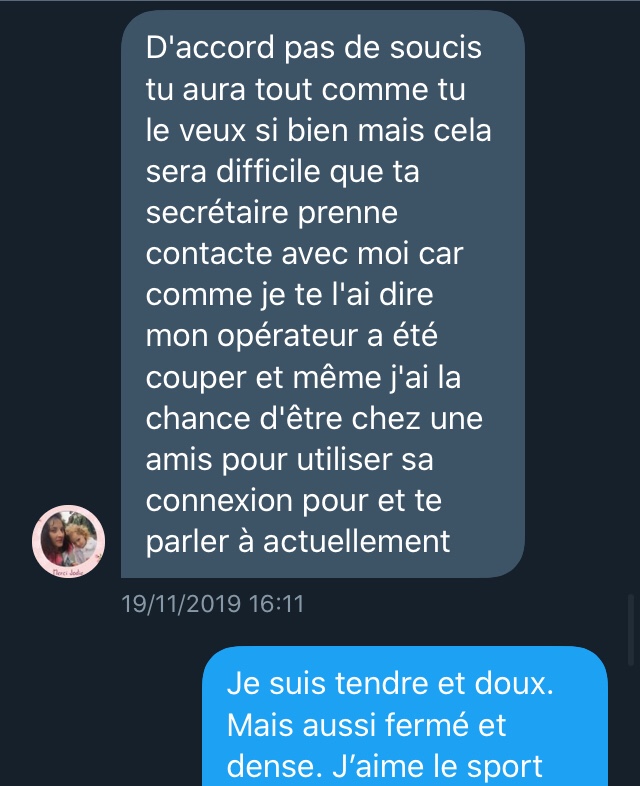Click the line "couper et même j'ai la"
Screen dimensions: 640x786
click(303, 377)
